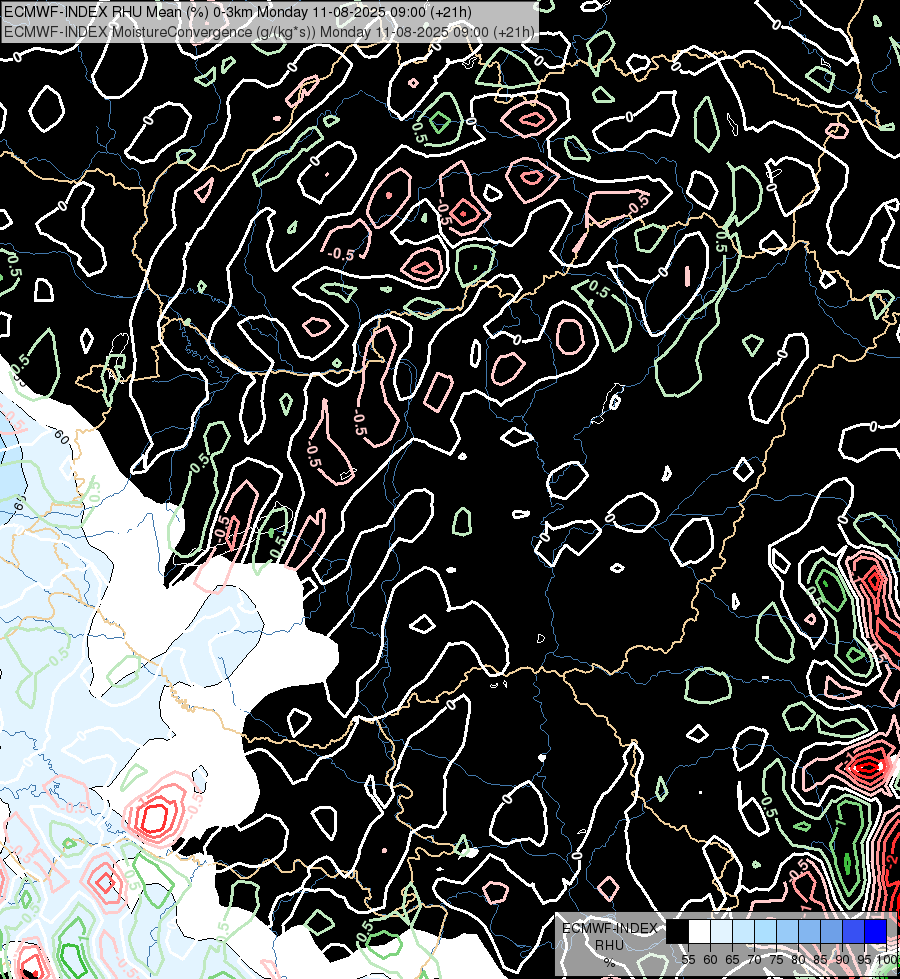The height and width of the screenshot is (979, 900).
Task: Click the 100 legend tick label
Action: [x=887, y=960]
